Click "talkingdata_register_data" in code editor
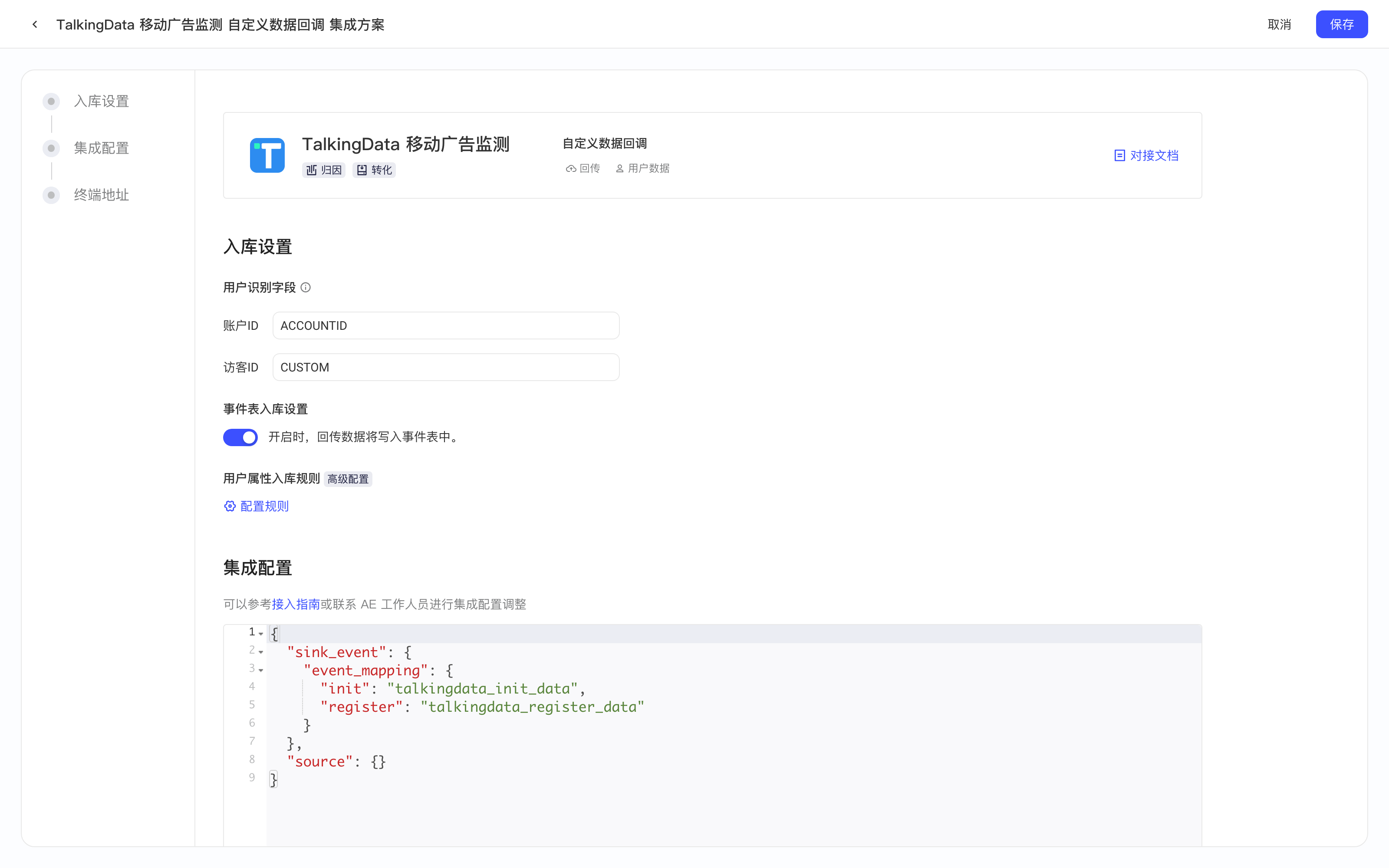Screen dimensions: 1389x868 (x=532, y=707)
